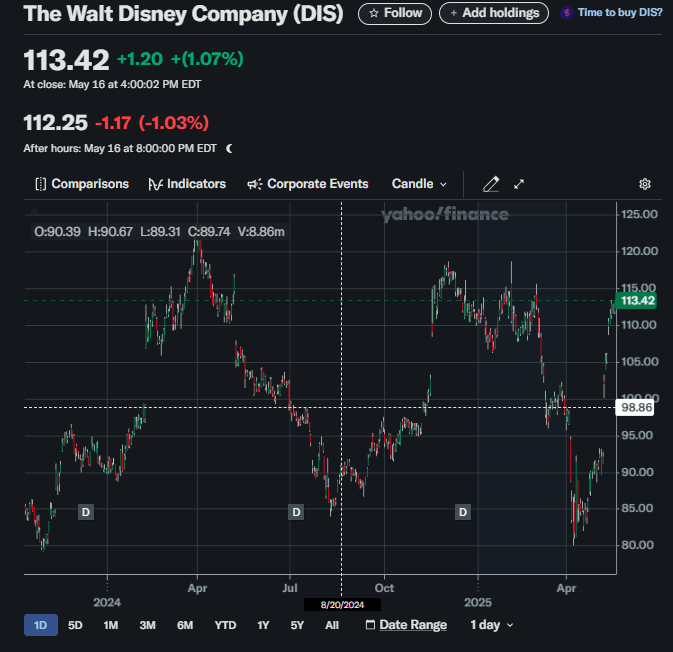Click the dividend marker near 2024
The width and height of the screenshot is (673, 652).
[x=86, y=512]
